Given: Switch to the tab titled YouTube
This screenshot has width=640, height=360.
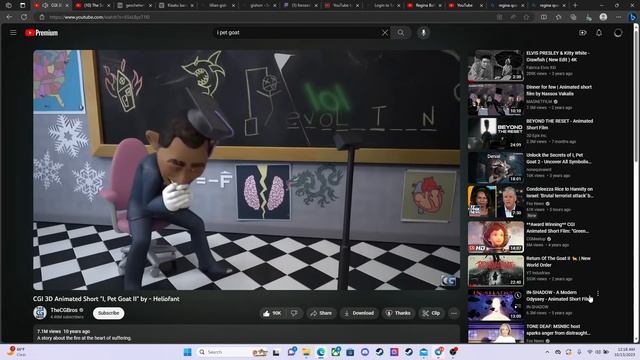Looking at the screenshot, I should (465, 5).
